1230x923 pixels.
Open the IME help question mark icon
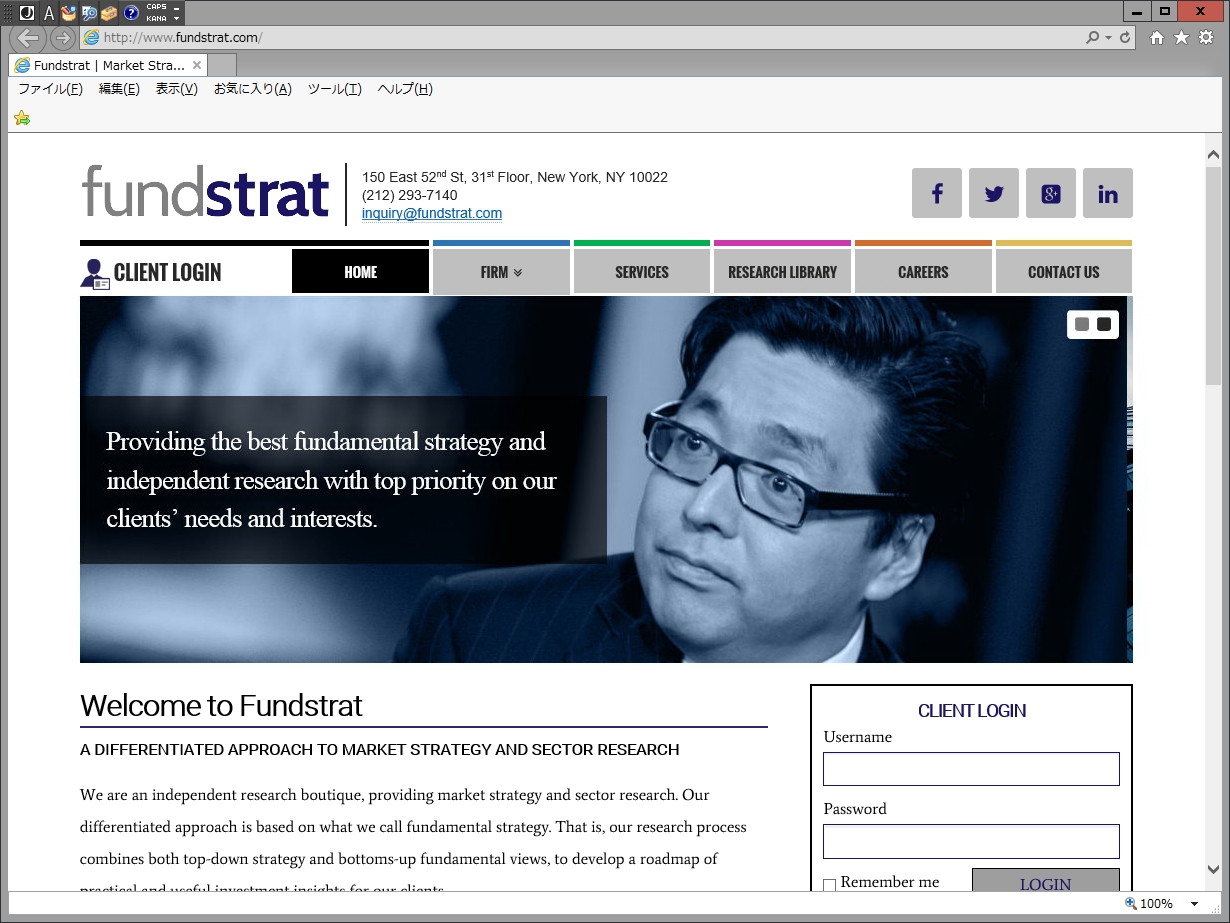(131, 13)
